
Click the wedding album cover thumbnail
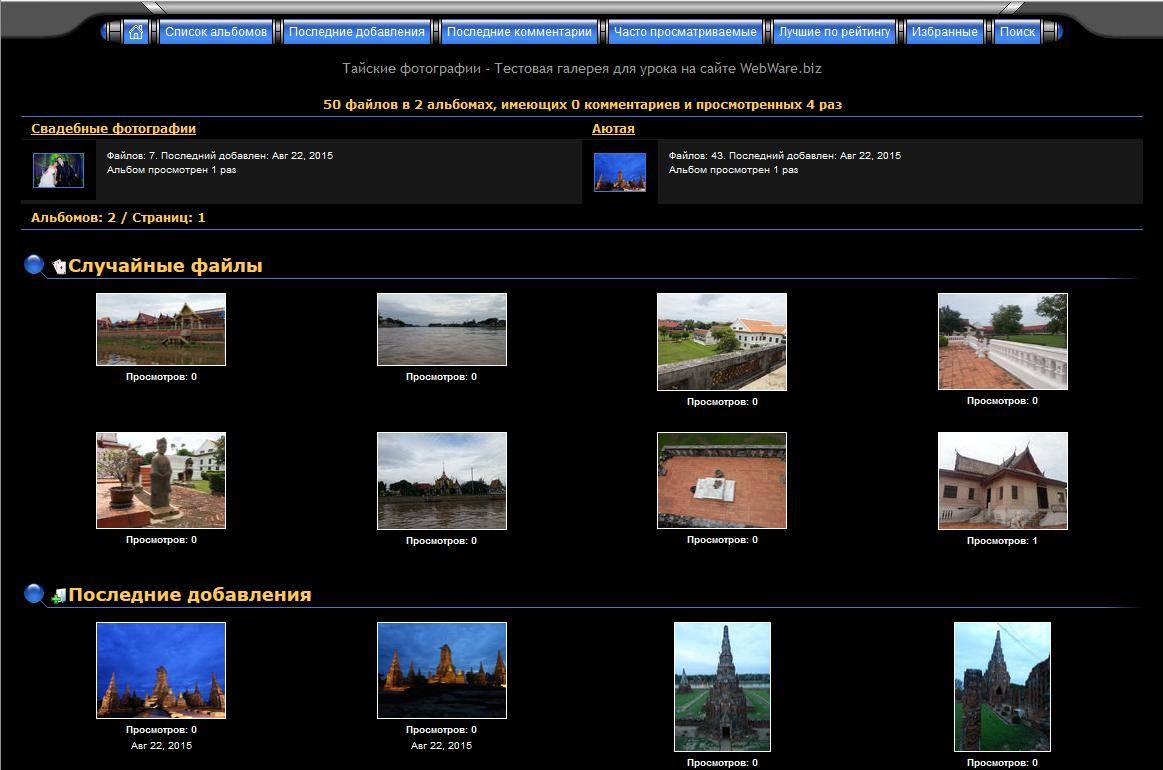pos(58,171)
